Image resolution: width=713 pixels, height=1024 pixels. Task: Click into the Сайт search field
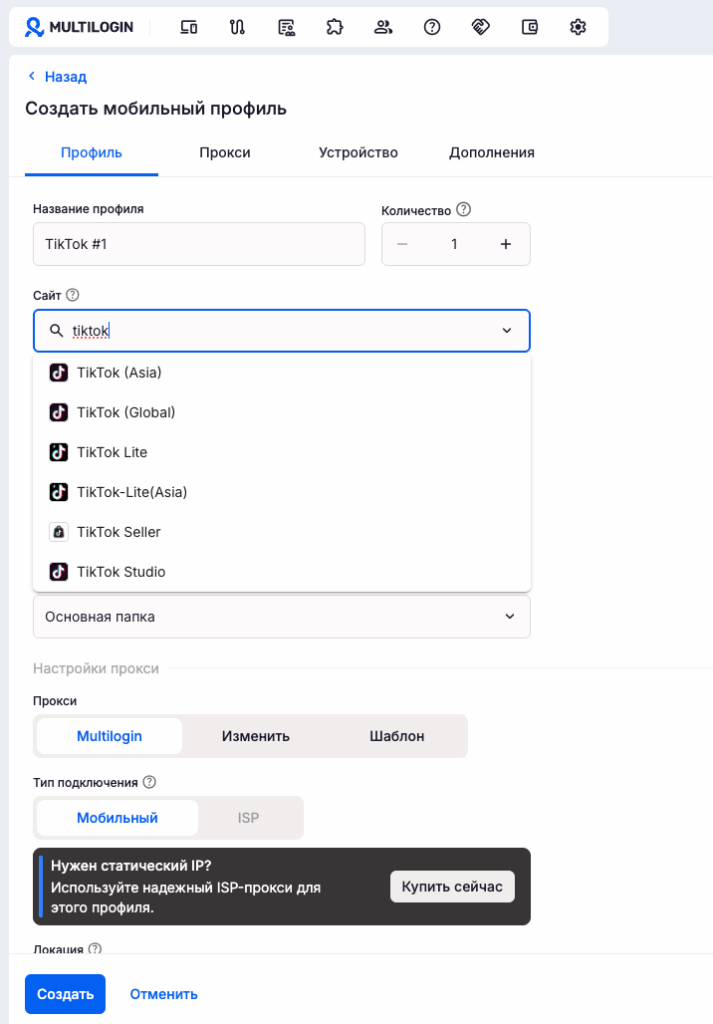[281, 330]
